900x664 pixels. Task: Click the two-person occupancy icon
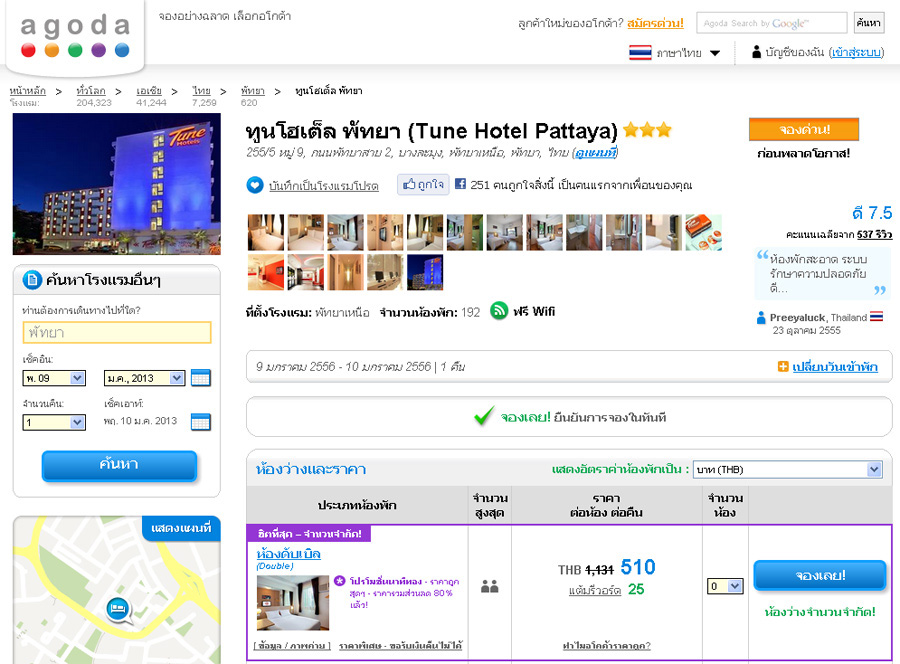tap(490, 587)
